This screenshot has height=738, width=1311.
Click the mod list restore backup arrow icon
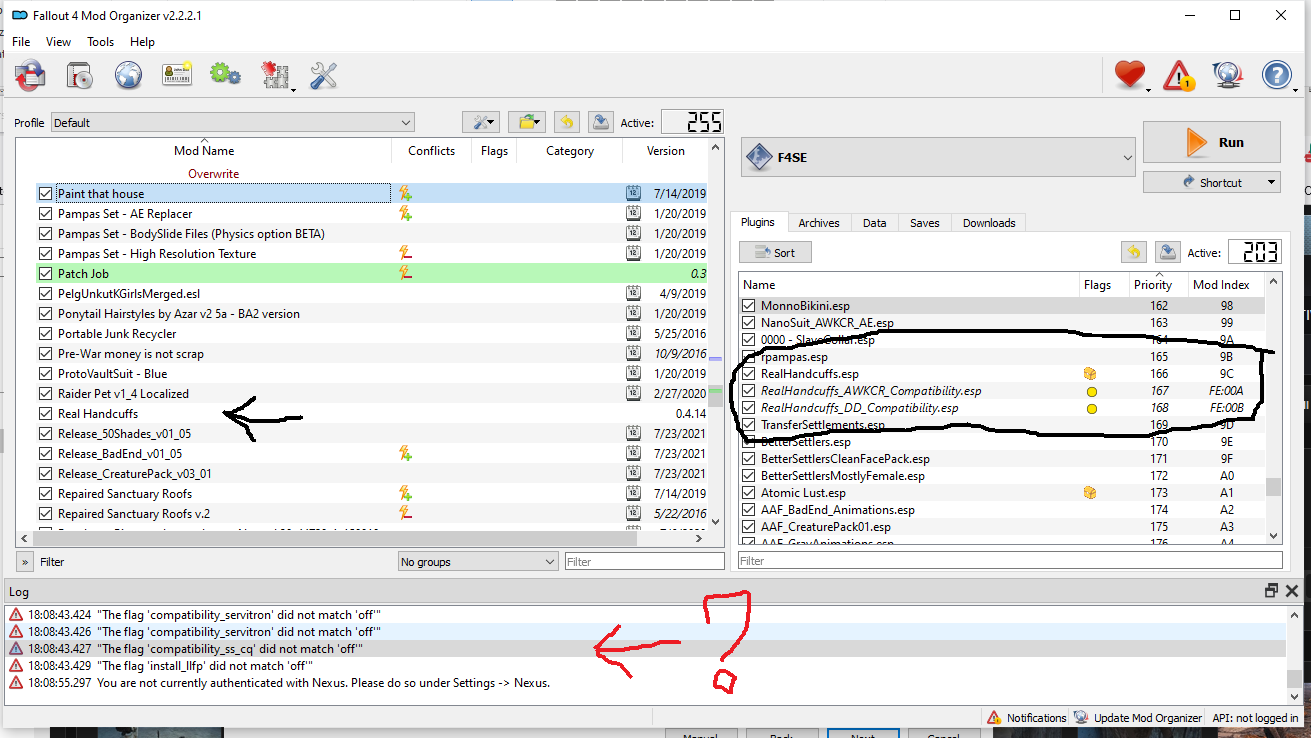(x=566, y=122)
